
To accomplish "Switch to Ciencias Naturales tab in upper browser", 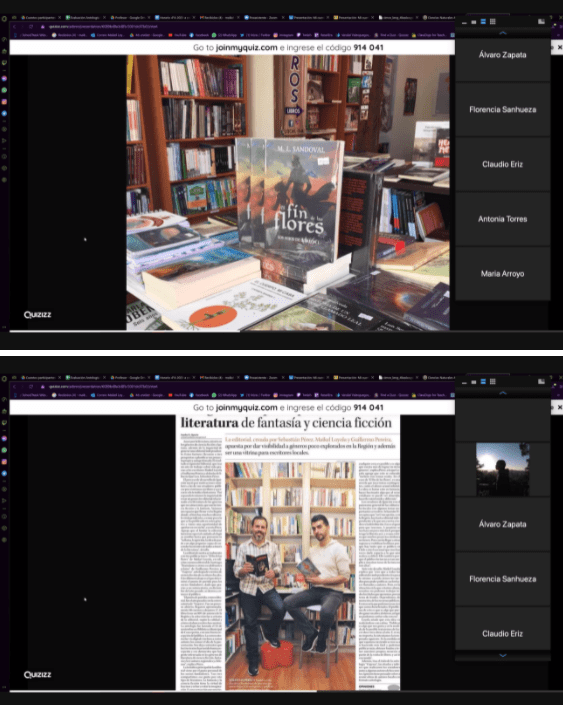I will [x=438, y=18].
